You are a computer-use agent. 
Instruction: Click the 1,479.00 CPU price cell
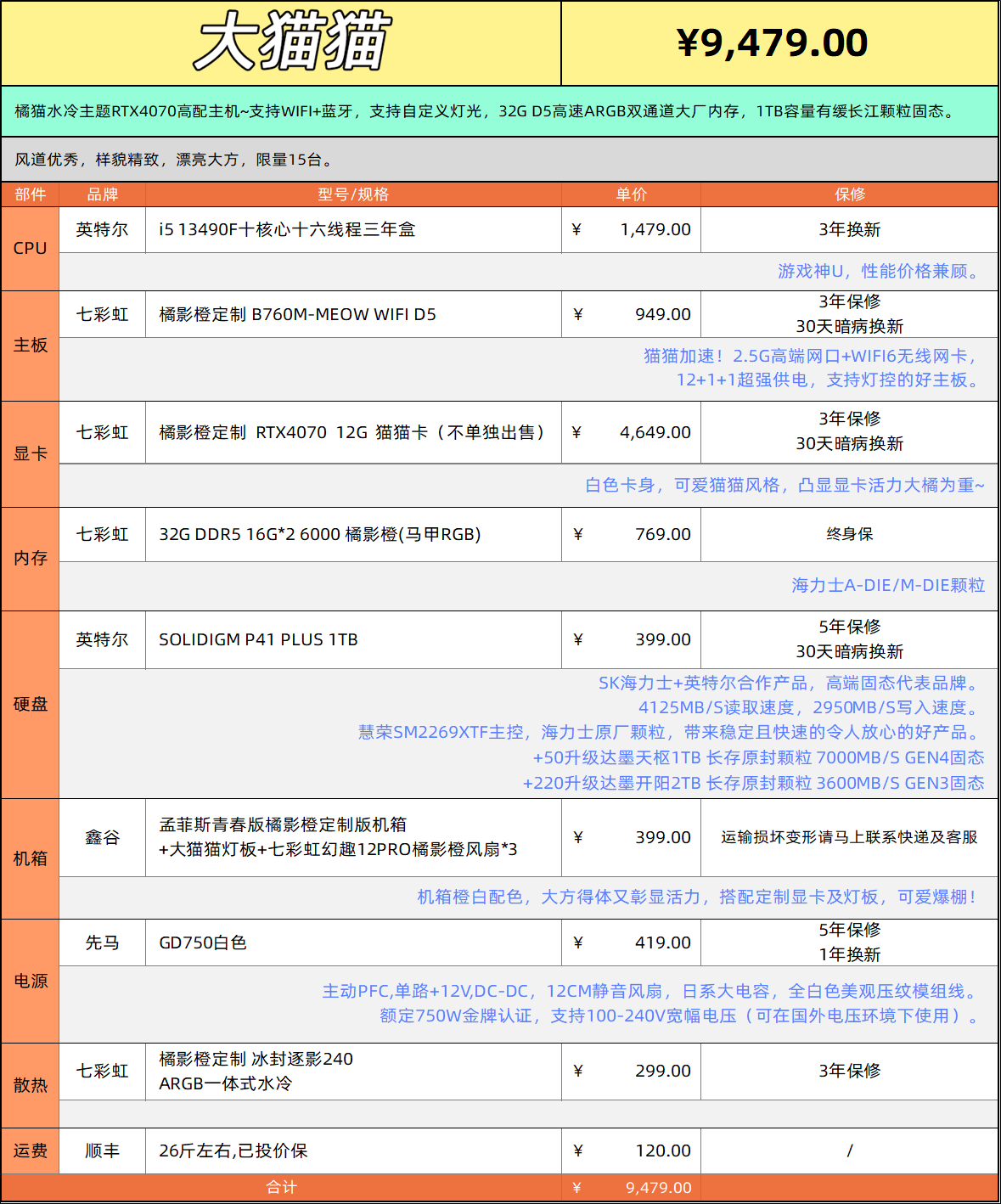point(631,229)
